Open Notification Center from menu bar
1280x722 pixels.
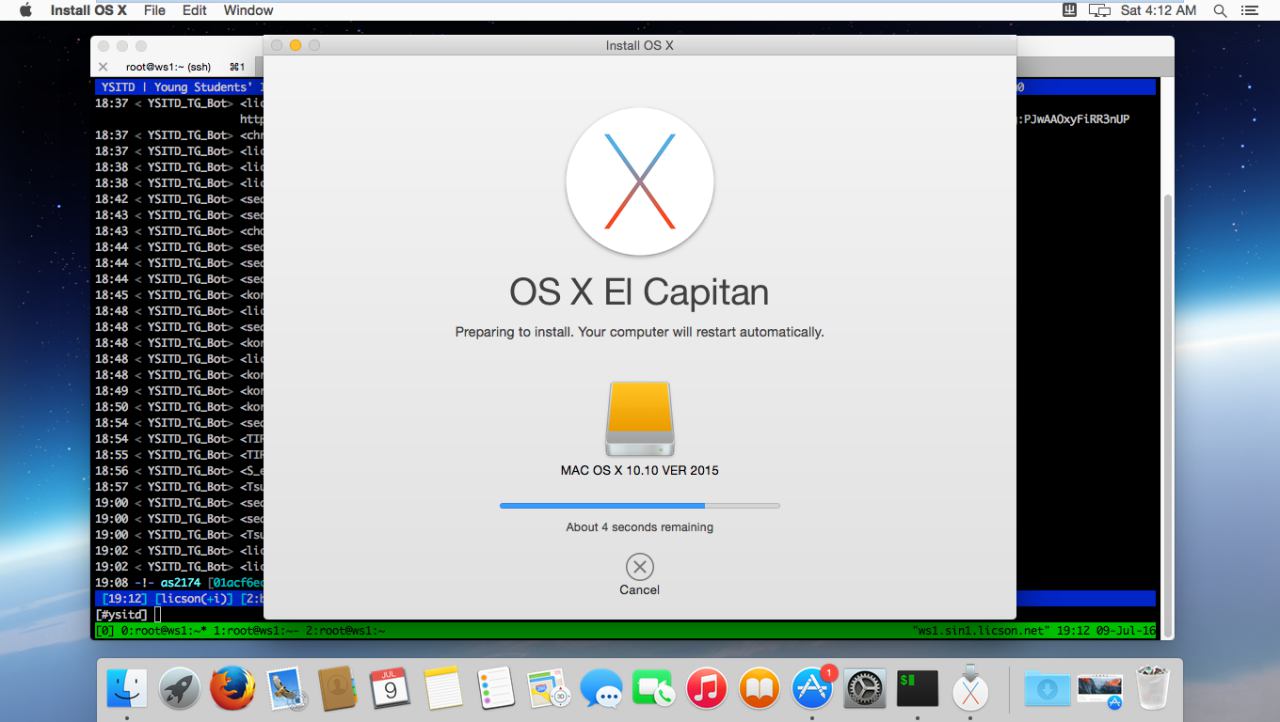pos(1249,10)
